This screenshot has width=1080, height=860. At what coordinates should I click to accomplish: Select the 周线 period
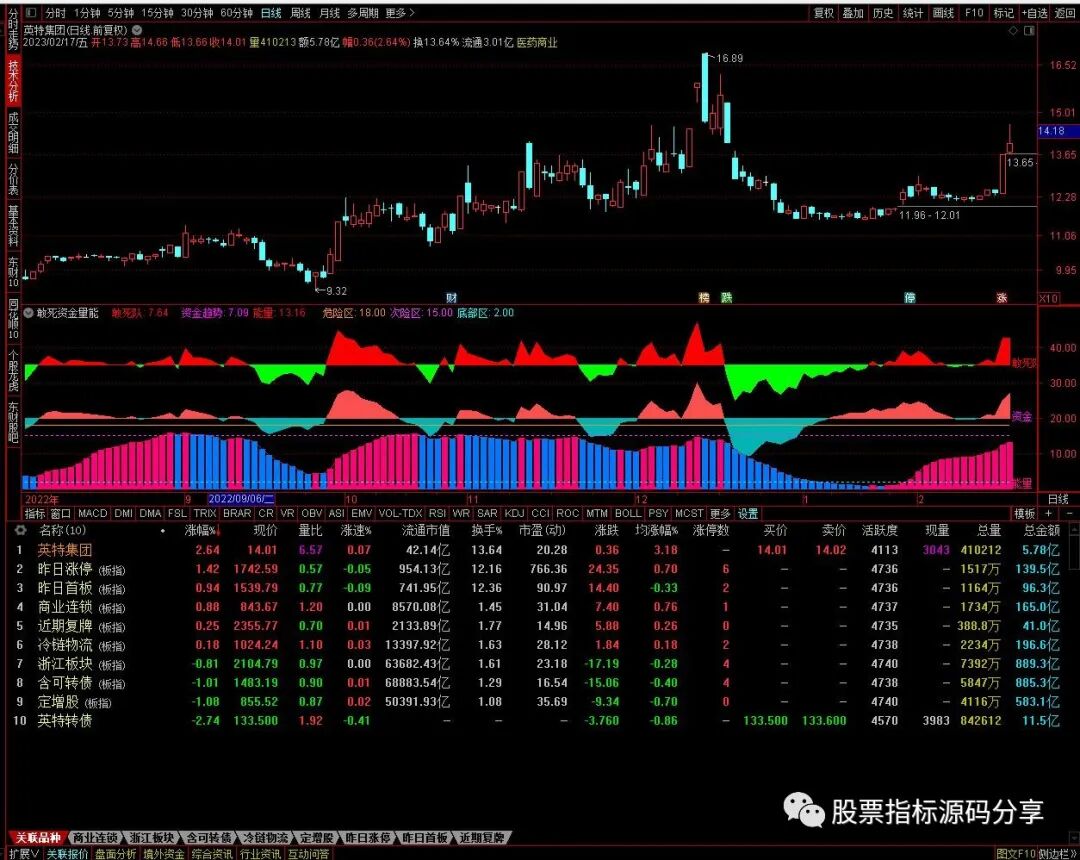(x=300, y=13)
